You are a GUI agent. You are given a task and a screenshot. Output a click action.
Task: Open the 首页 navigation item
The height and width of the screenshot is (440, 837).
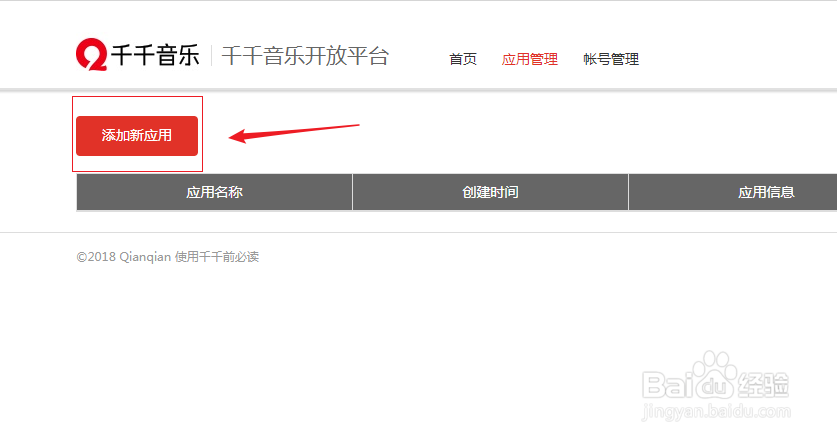tap(463, 59)
